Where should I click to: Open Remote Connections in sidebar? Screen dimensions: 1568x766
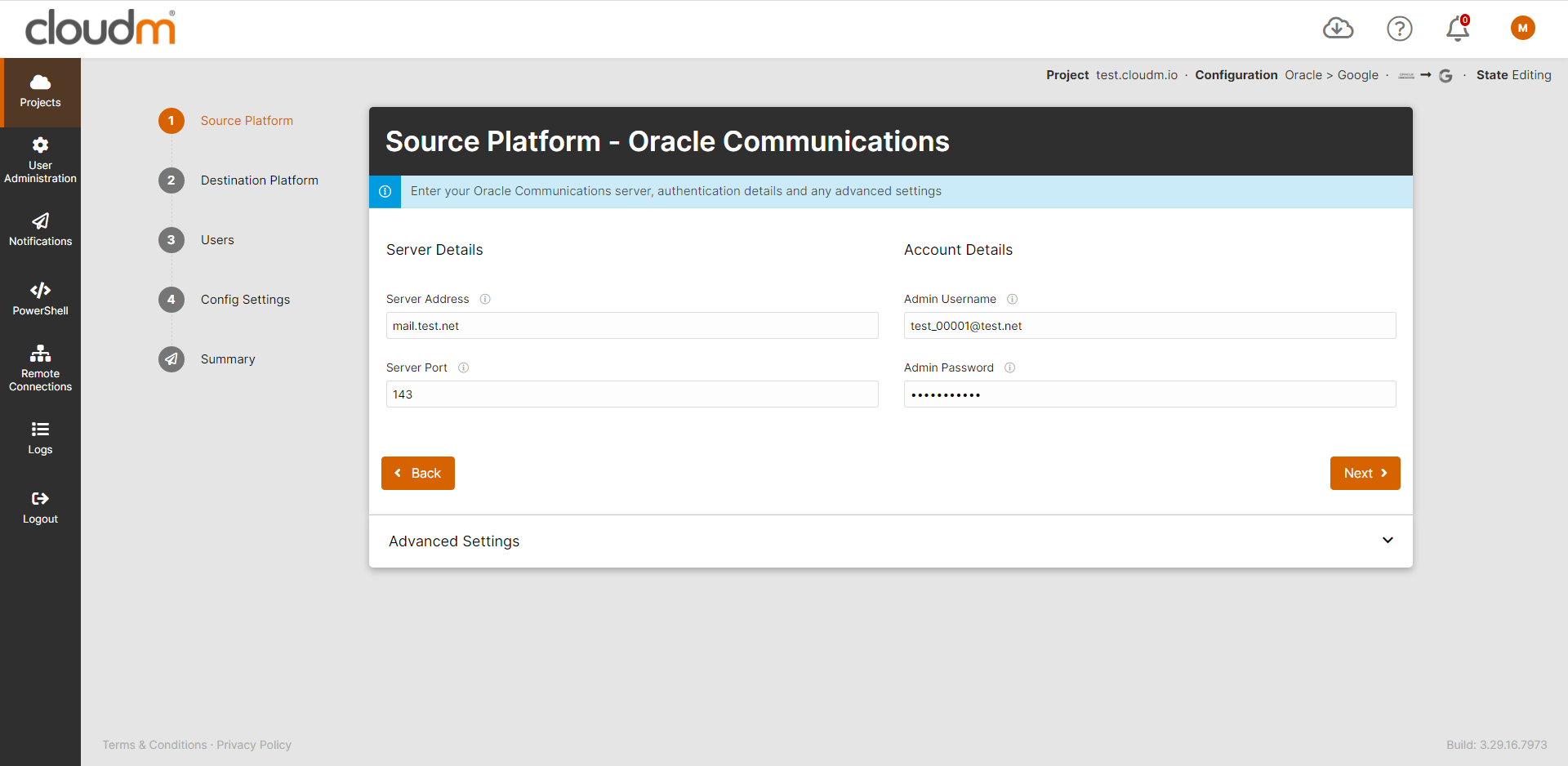[40, 368]
